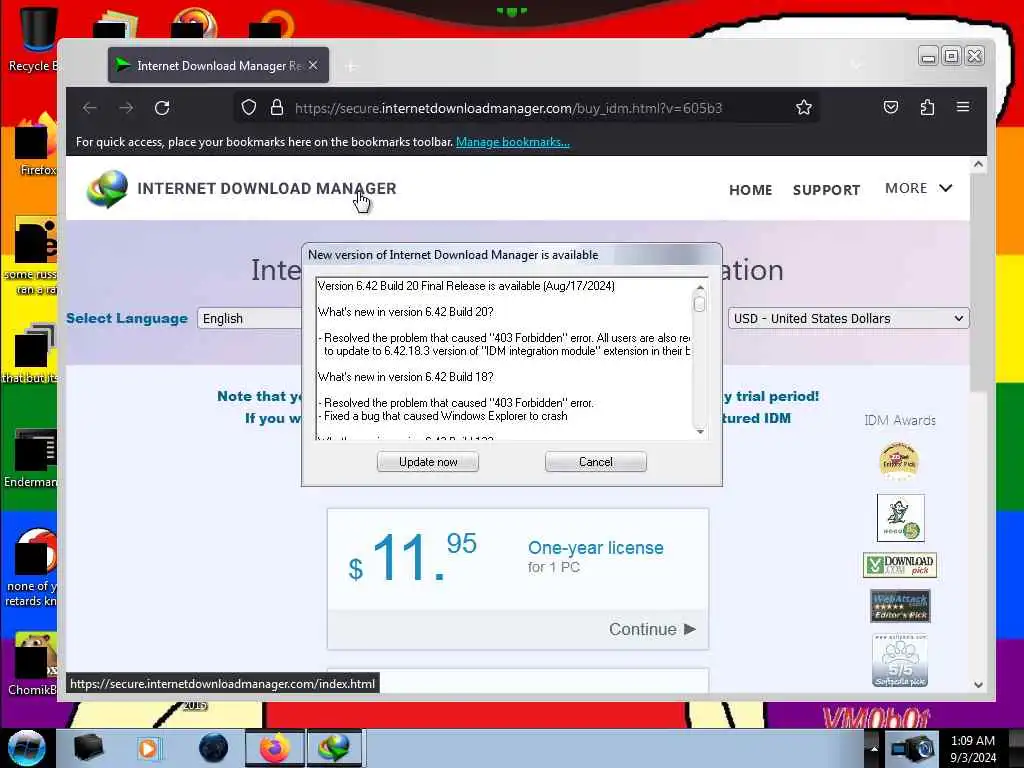Close the Internet Download Manager tab
This screenshot has width=1024, height=768.
(313, 65)
